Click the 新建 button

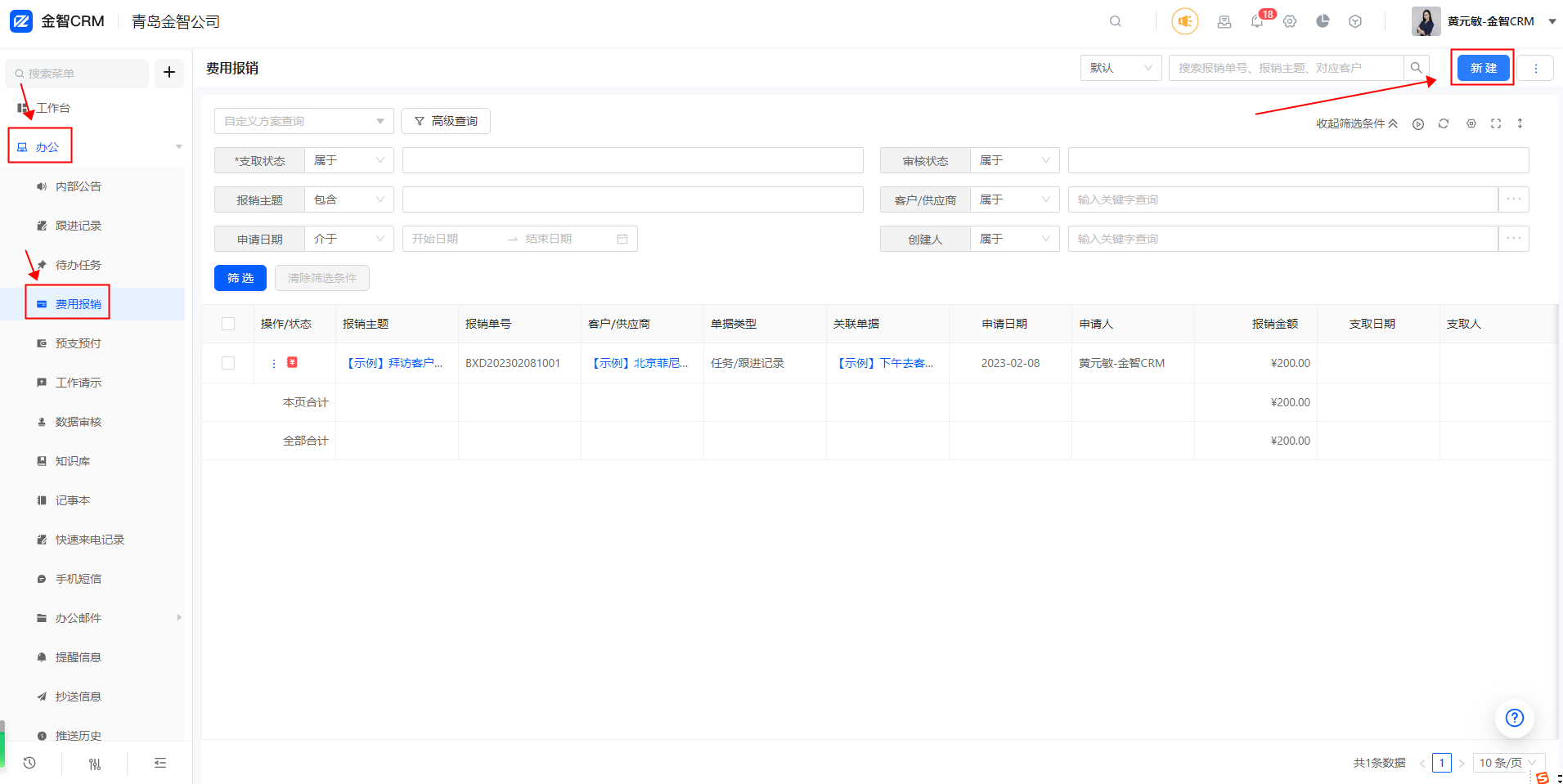(1484, 68)
